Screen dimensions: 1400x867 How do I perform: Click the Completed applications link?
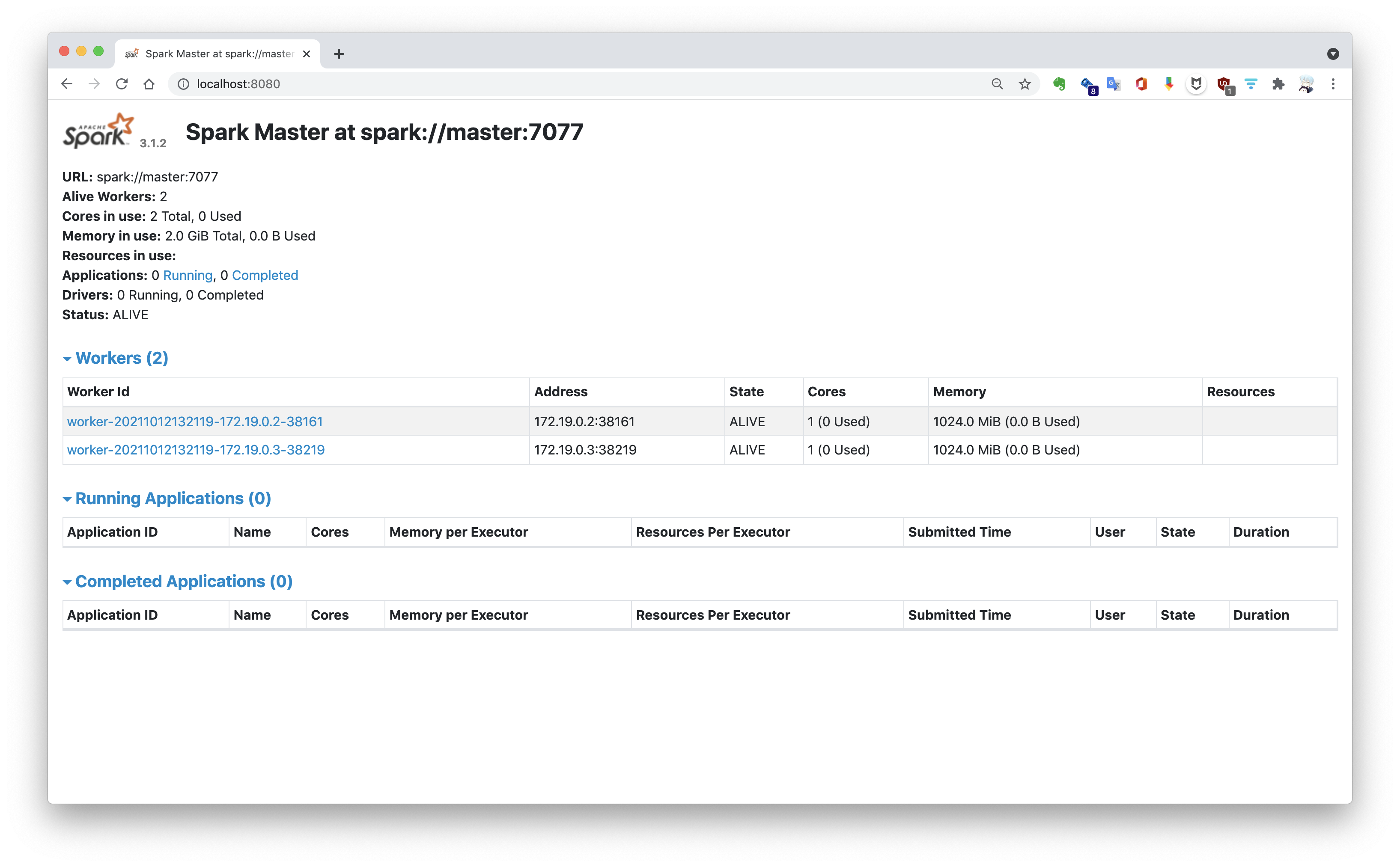point(265,275)
